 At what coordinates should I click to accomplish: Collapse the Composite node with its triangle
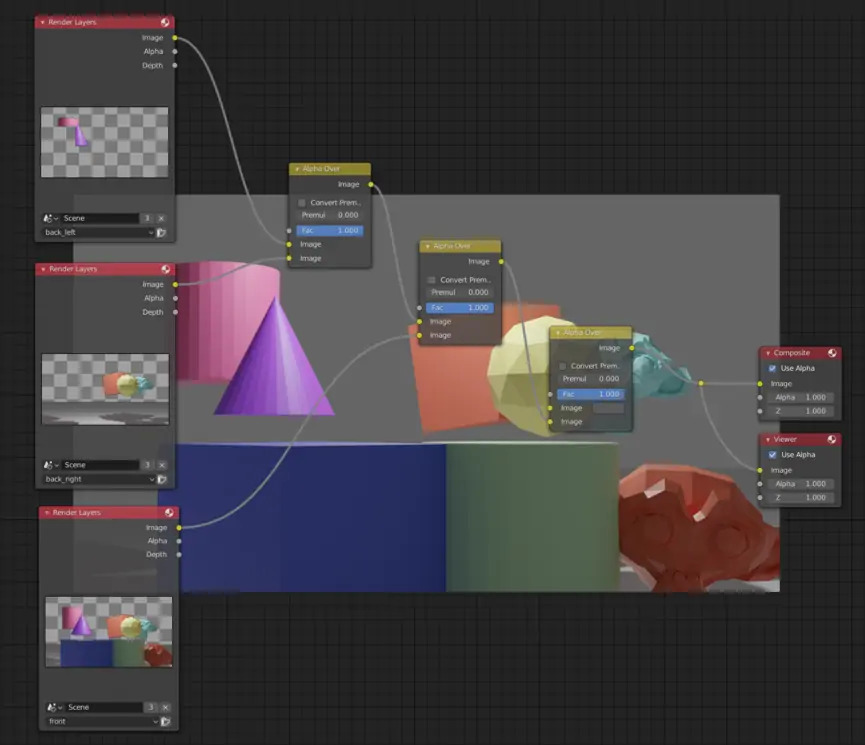[x=767, y=353]
